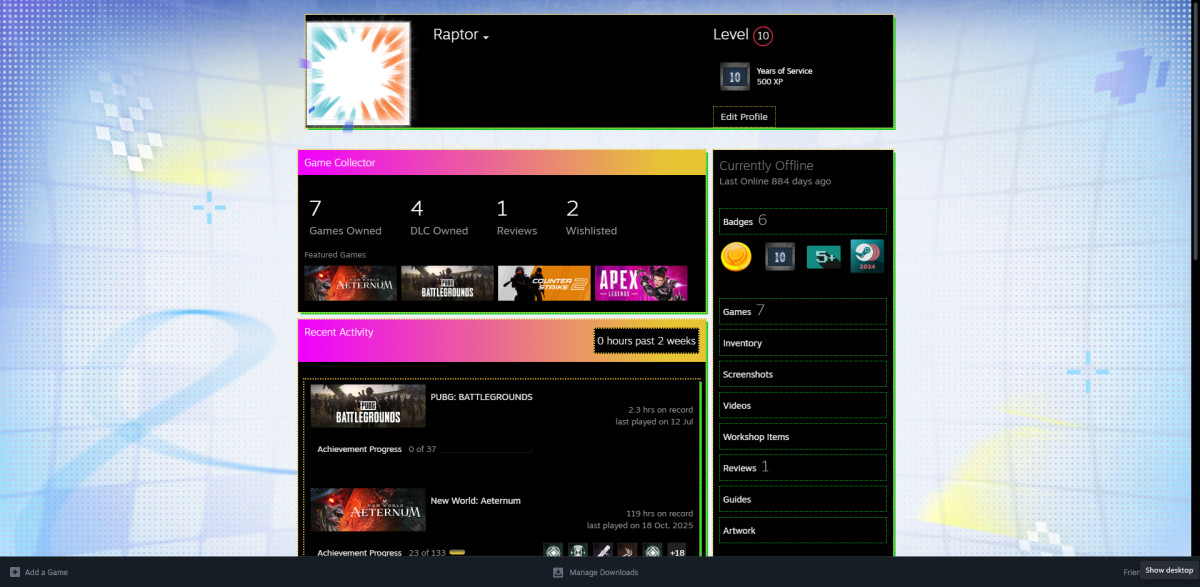
Task: Click the '500 XP' text
Action: tap(770, 82)
